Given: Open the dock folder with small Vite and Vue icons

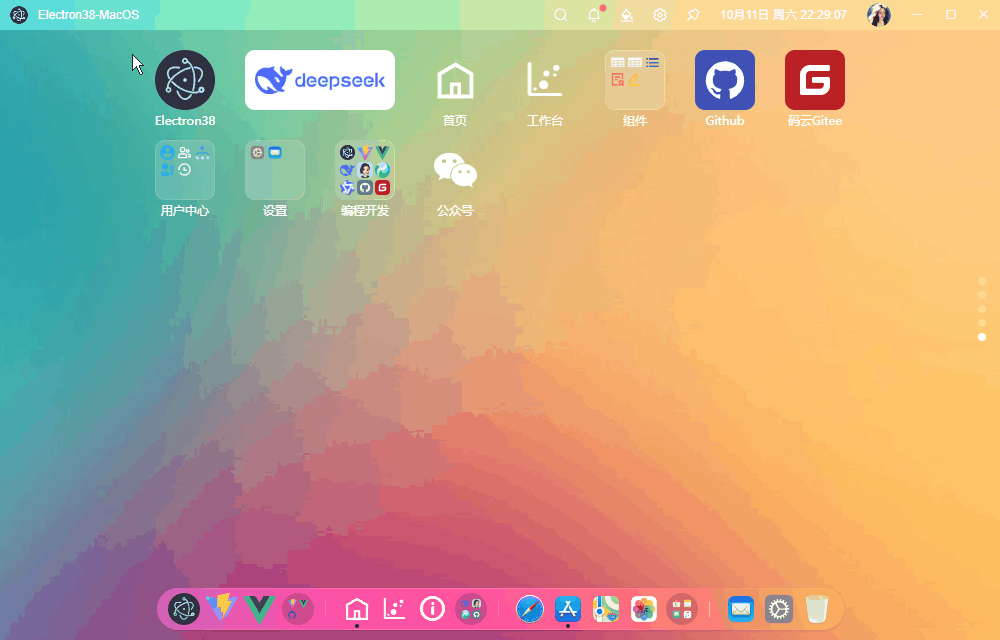Looking at the screenshot, I should [x=298, y=609].
